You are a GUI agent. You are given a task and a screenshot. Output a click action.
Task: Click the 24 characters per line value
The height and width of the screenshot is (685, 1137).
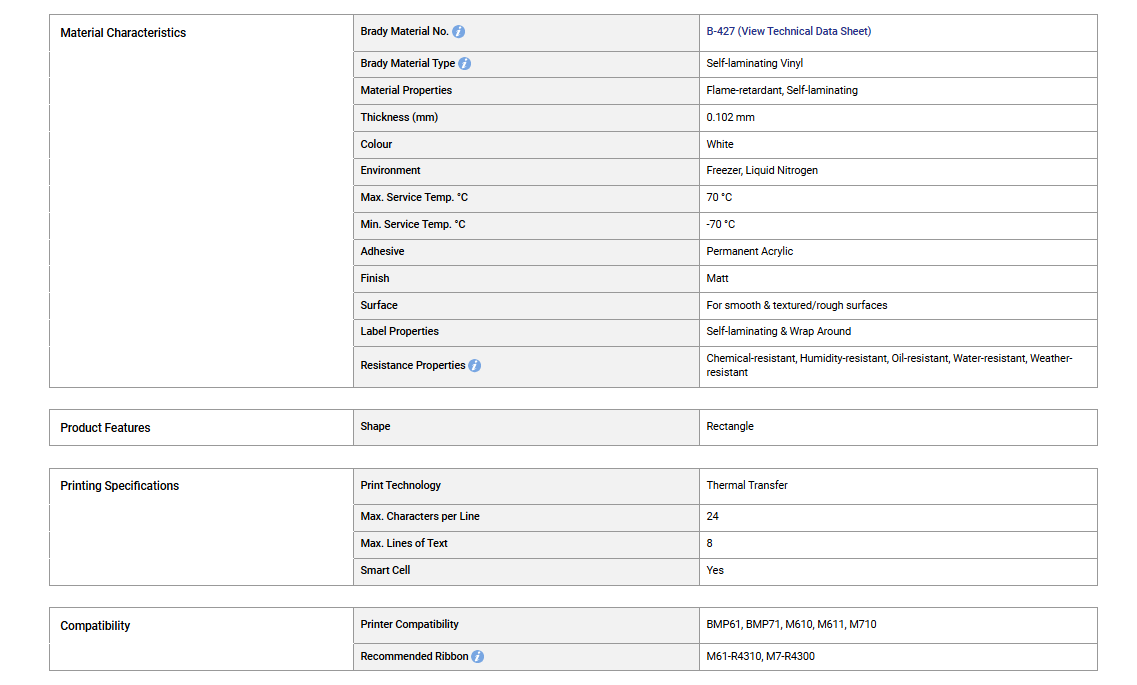point(712,516)
